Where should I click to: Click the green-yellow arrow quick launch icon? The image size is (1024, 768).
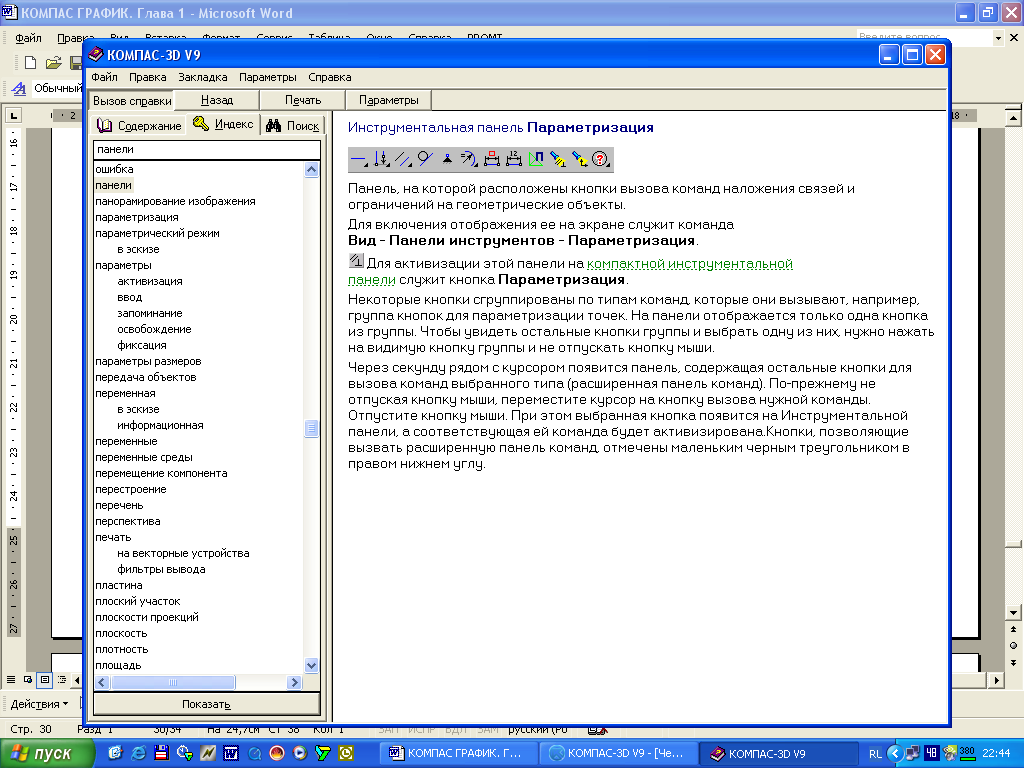323,753
